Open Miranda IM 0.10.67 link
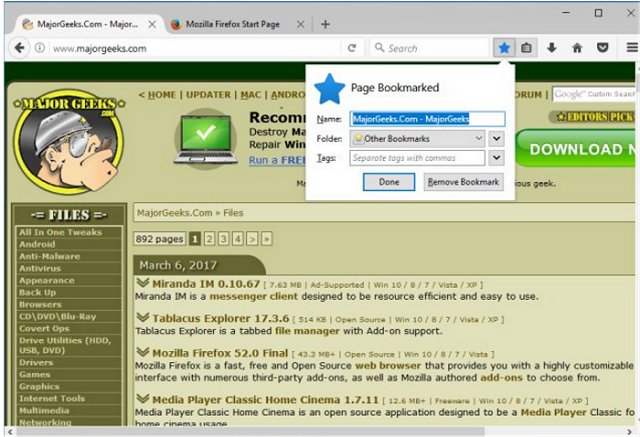 pyautogui.click(x=206, y=284)
